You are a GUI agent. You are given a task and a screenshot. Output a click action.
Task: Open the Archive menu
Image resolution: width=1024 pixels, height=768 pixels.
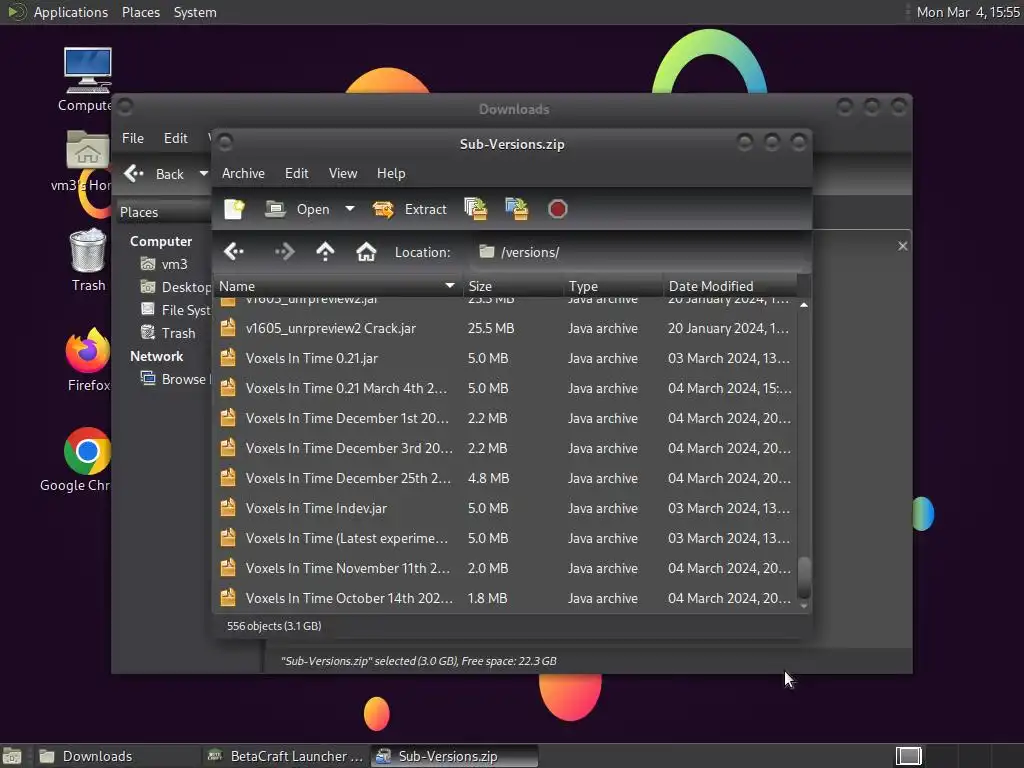(243, 173)
